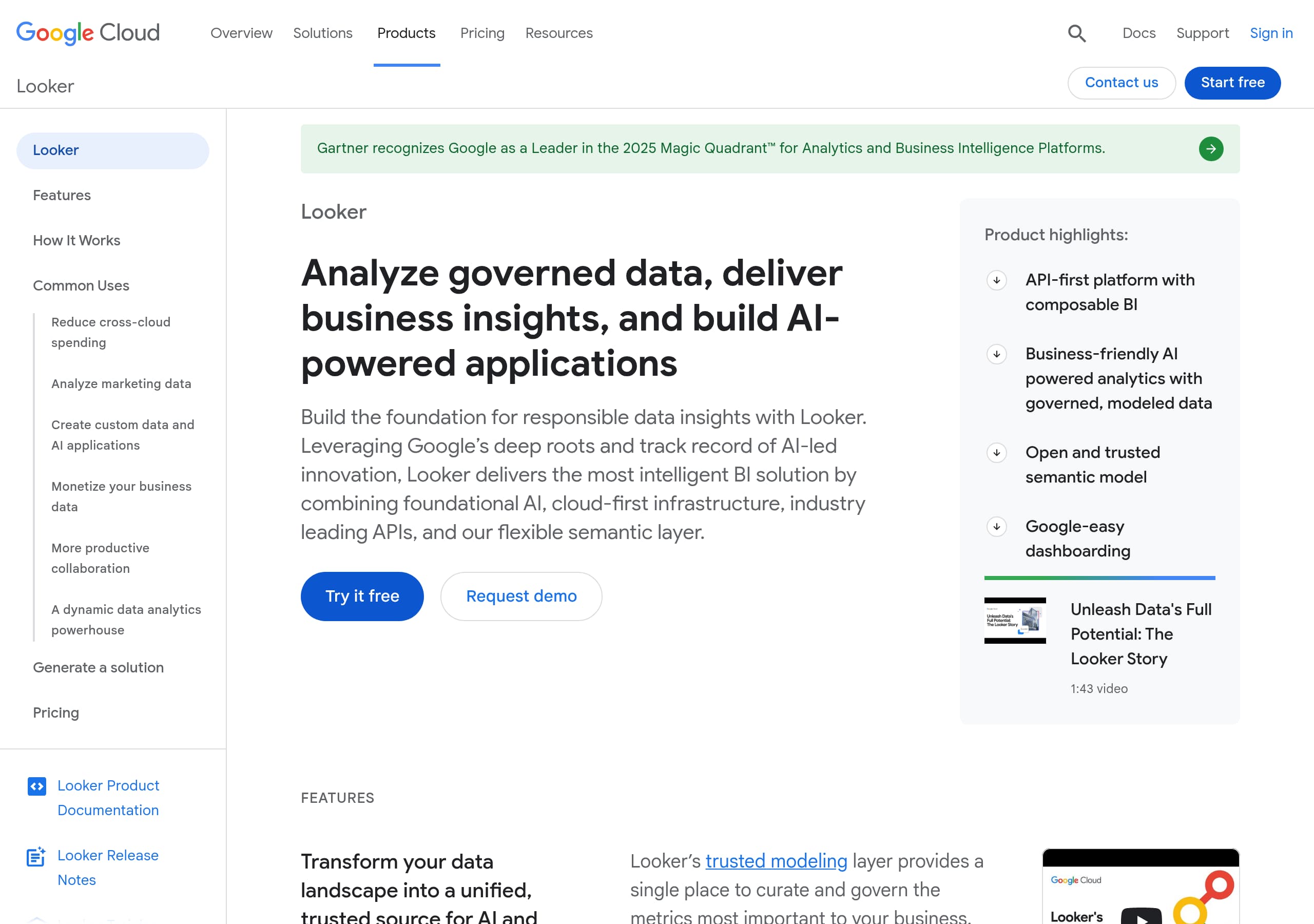Click the green arrow on the Gartner banner

tap(1210, 148)
